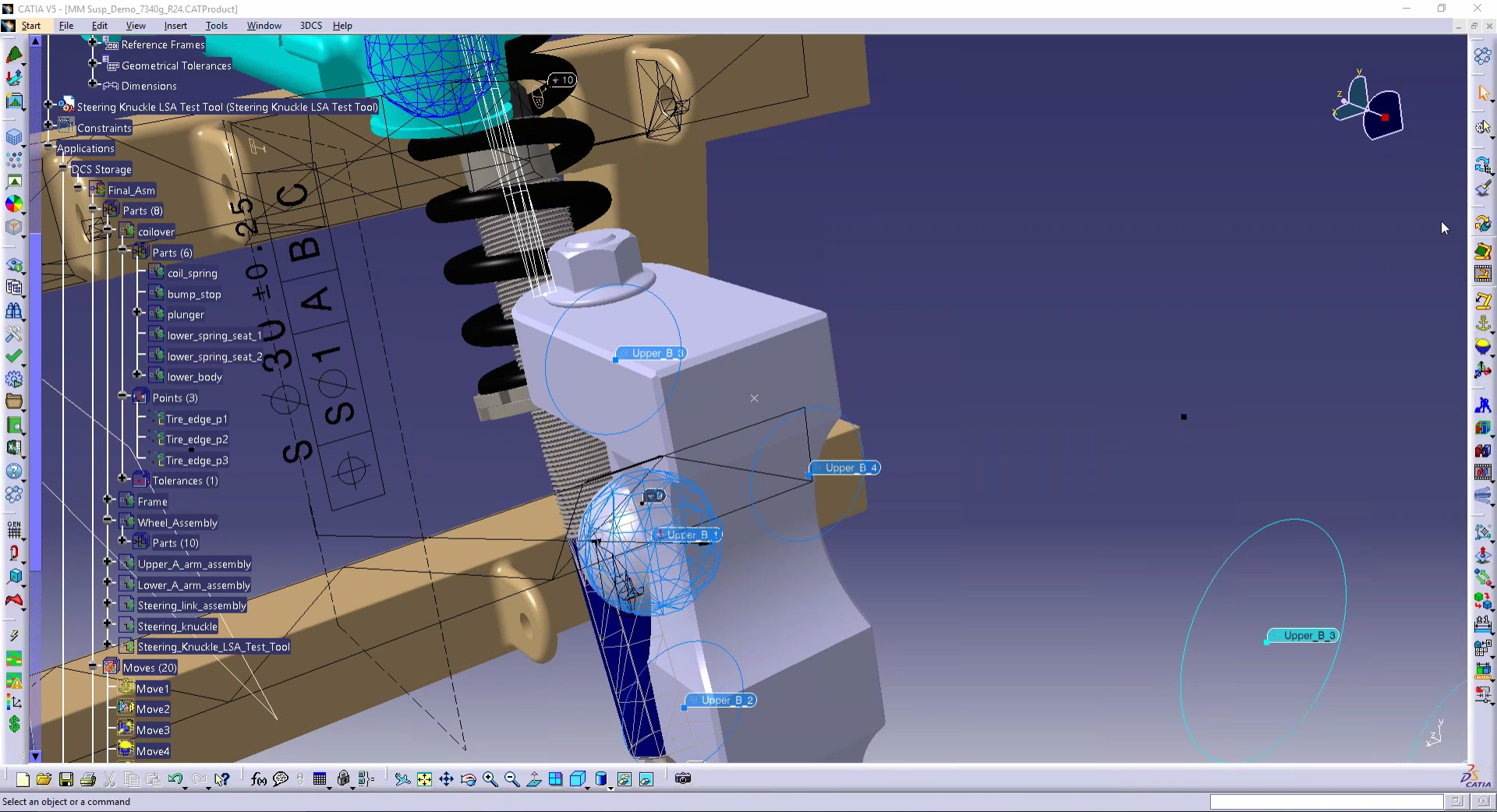Select the Pan tool in bottom toolbar
Image resolution: width=1497 pixels, height=812 pixels.
coord(446,779)
